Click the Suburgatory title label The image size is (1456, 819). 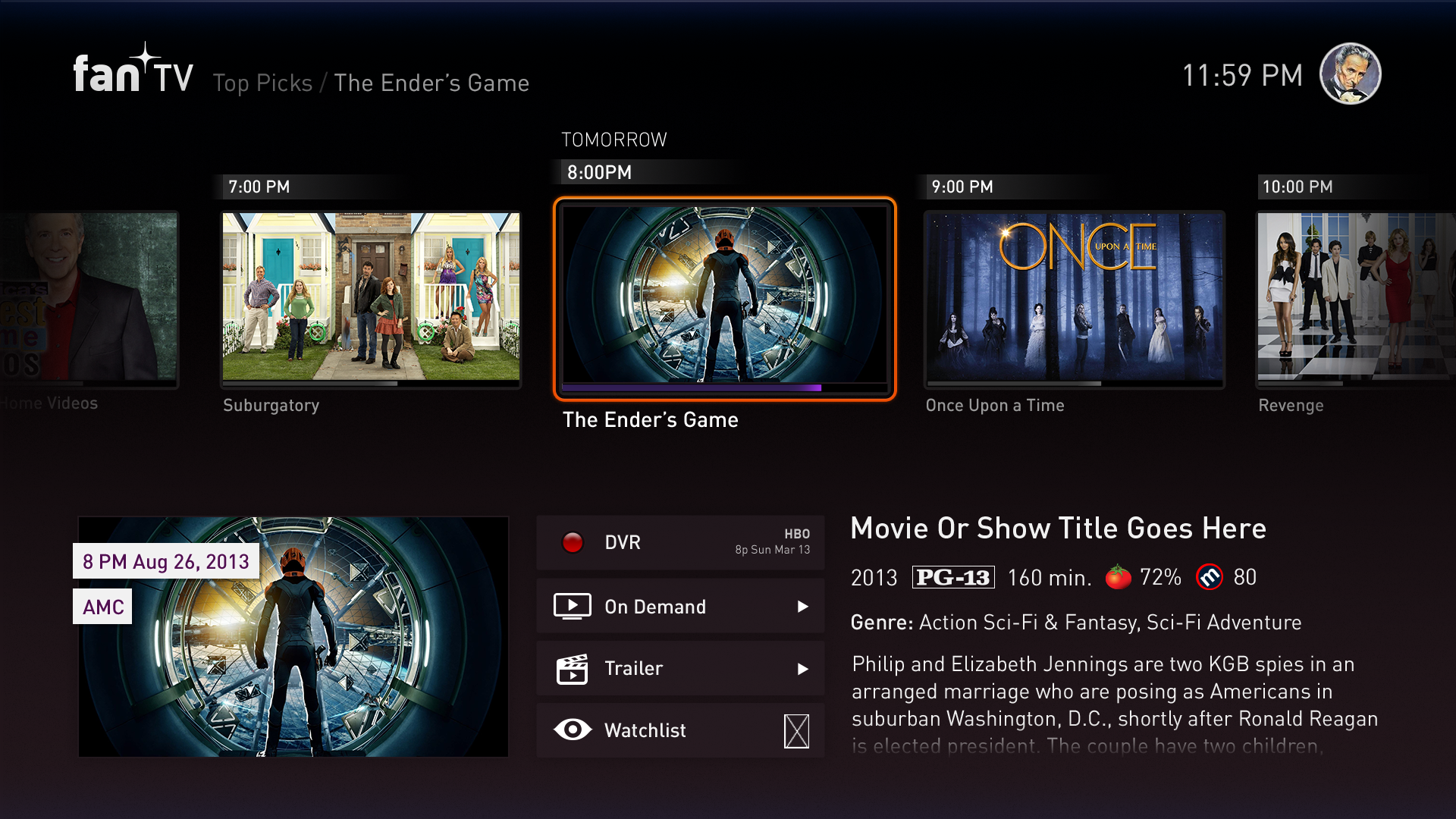click(x=271, y=406)
